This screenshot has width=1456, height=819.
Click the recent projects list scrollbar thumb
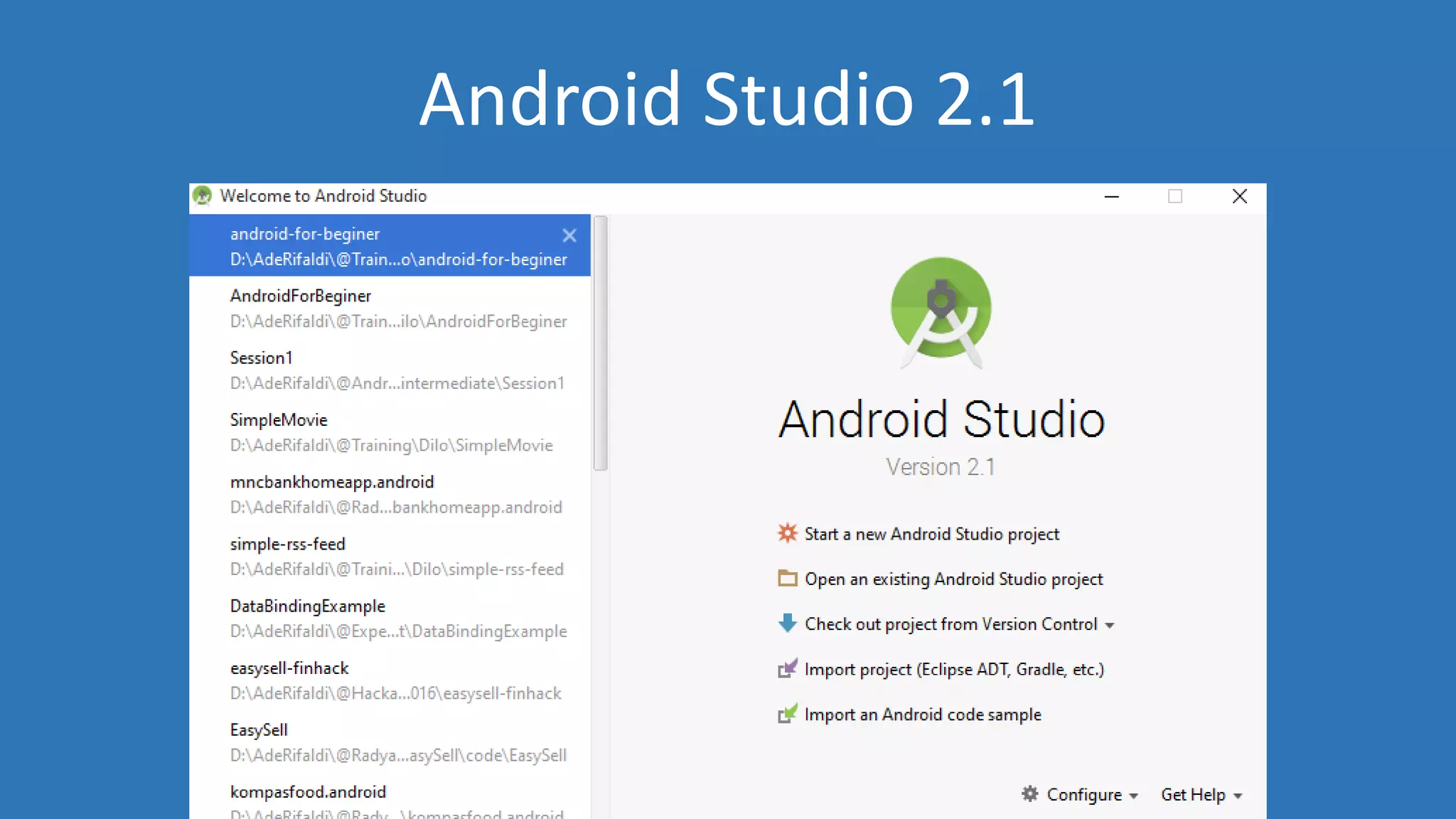[x=601, y=343]
